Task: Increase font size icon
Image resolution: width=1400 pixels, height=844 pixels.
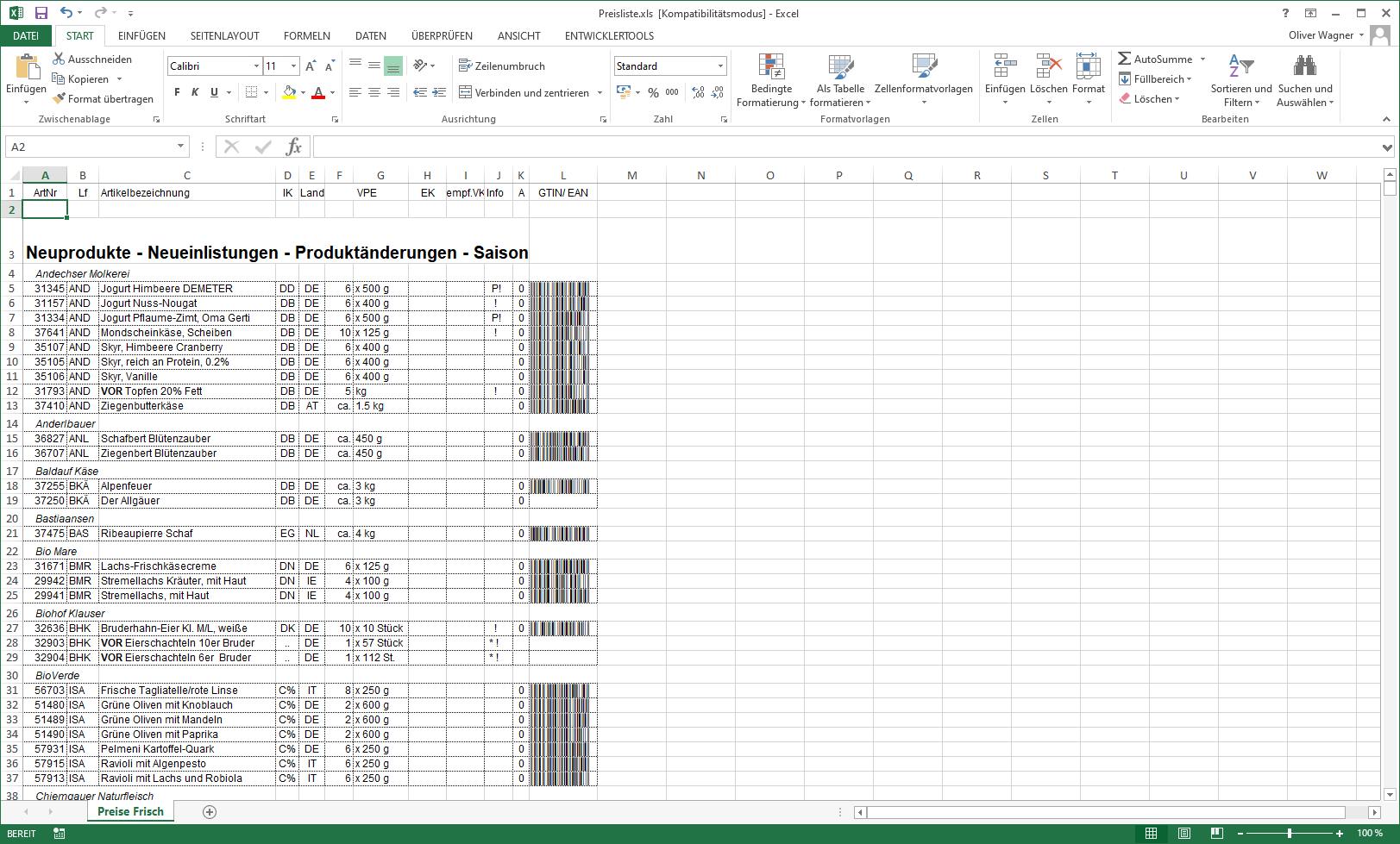Action: (311, 66)
